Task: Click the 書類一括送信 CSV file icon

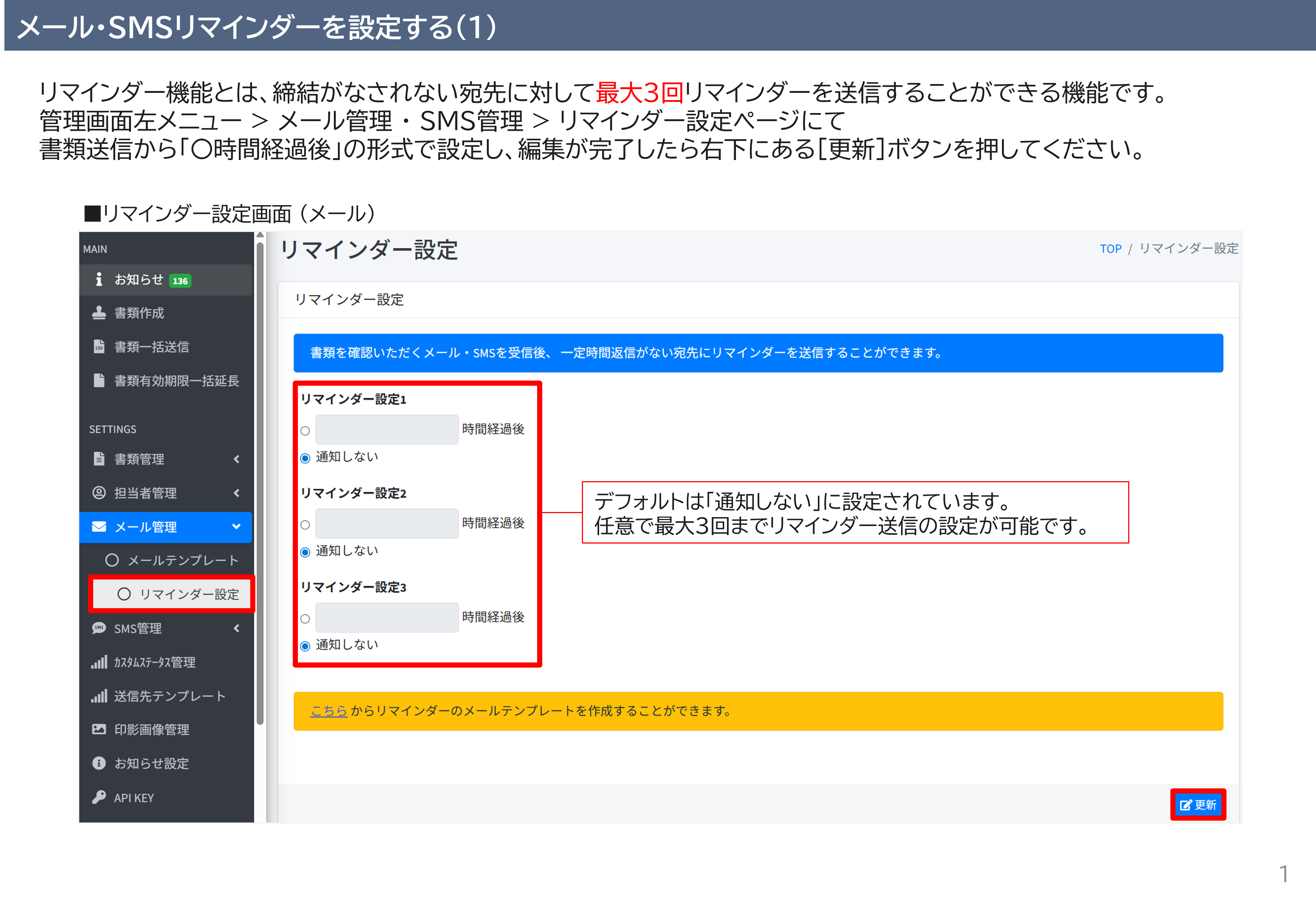Action: [x=99, y=346]
